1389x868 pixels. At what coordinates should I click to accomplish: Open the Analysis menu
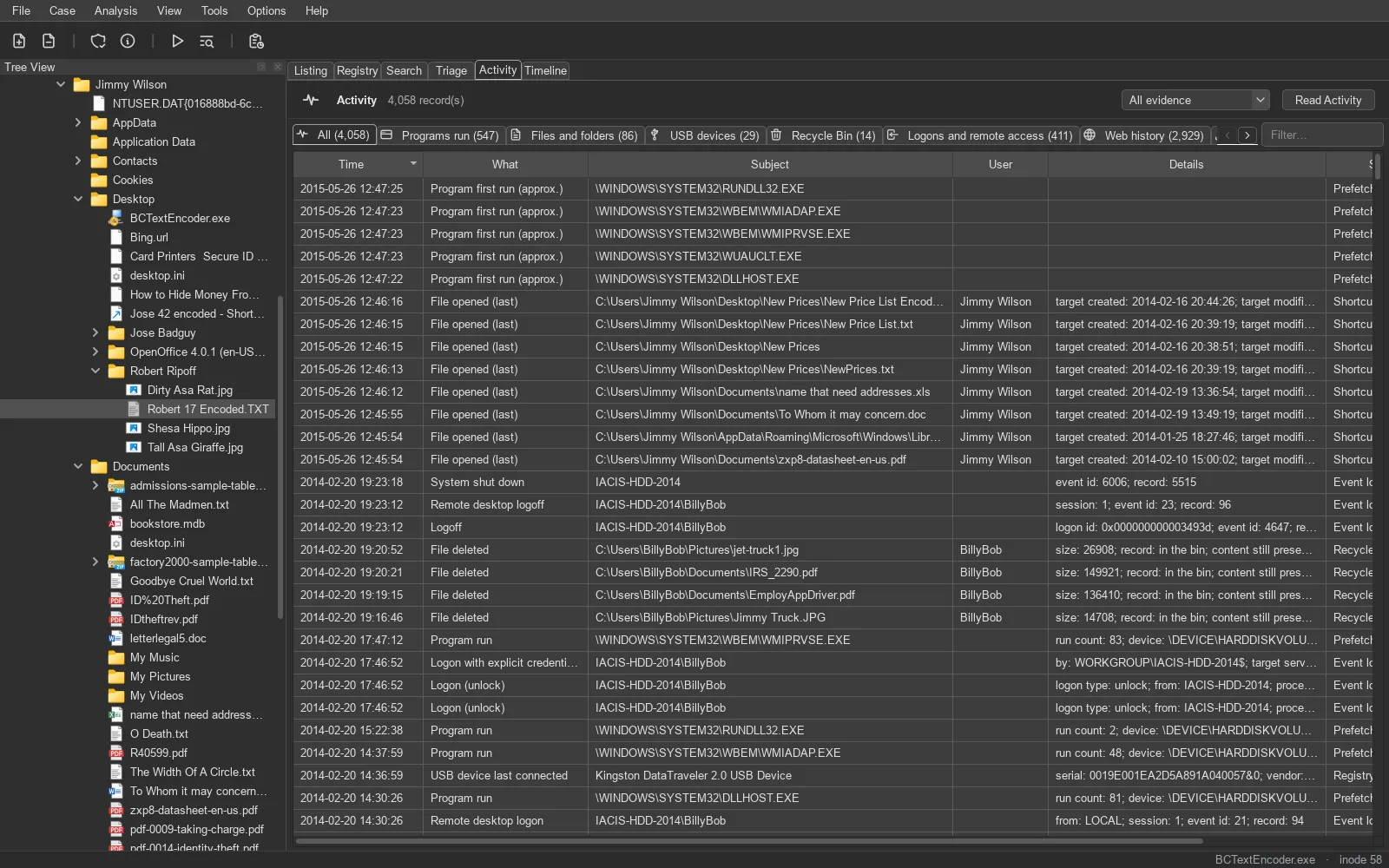[115, 10]
